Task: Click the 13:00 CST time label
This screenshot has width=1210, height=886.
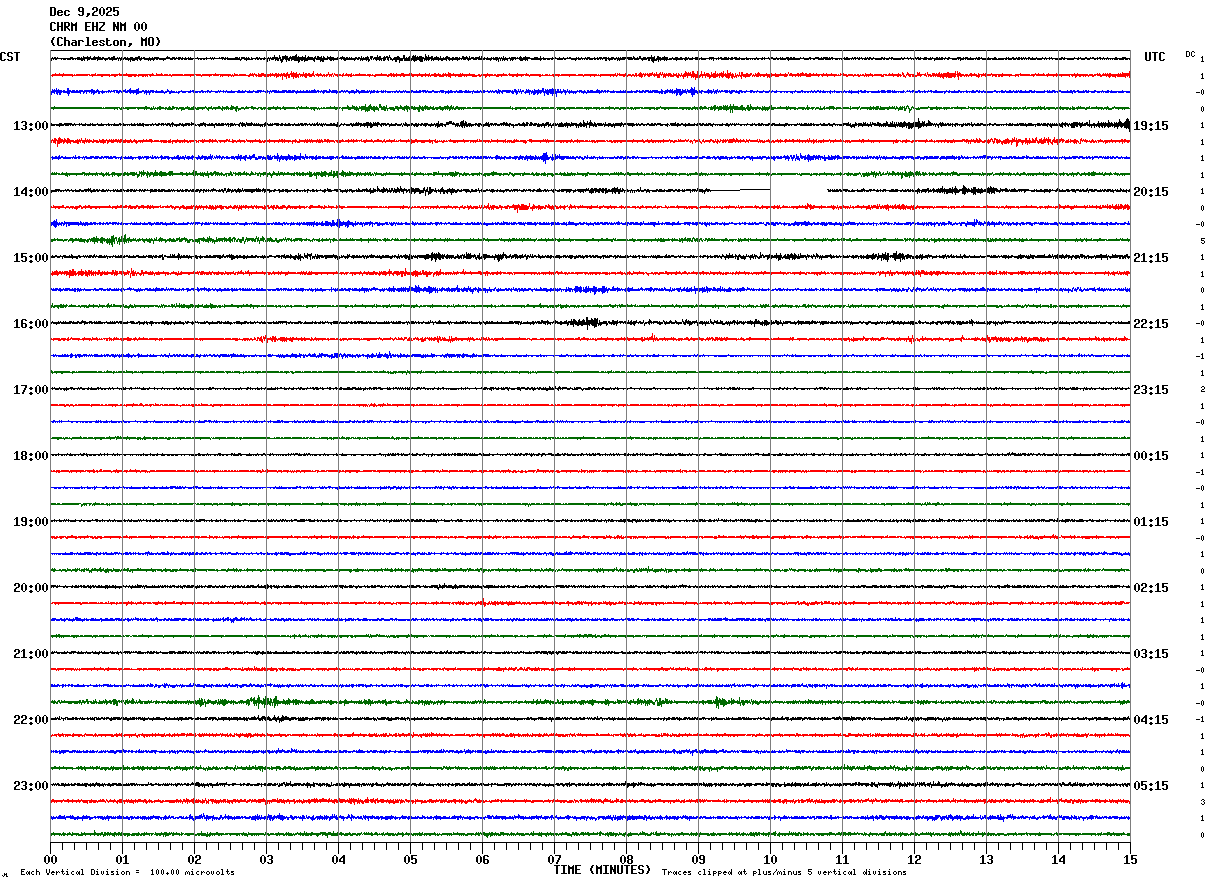Action: (30, 126)
